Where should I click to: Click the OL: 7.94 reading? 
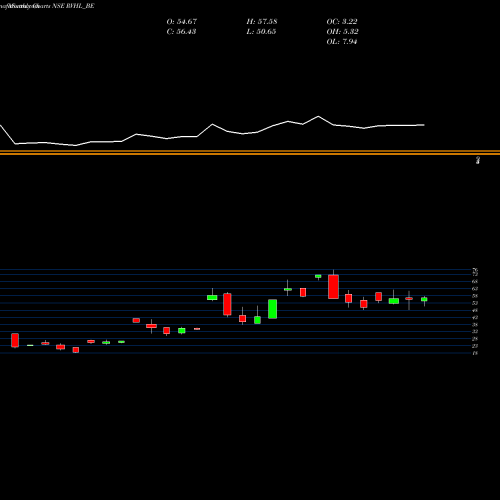pos(342,42)
